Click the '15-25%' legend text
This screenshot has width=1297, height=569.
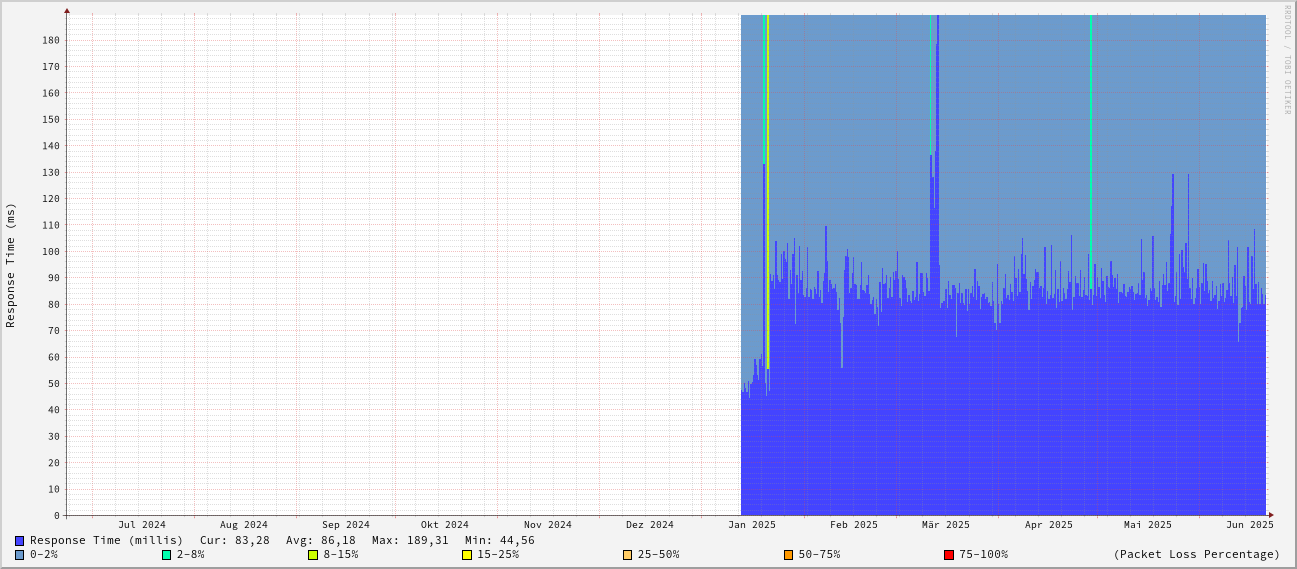498,555
